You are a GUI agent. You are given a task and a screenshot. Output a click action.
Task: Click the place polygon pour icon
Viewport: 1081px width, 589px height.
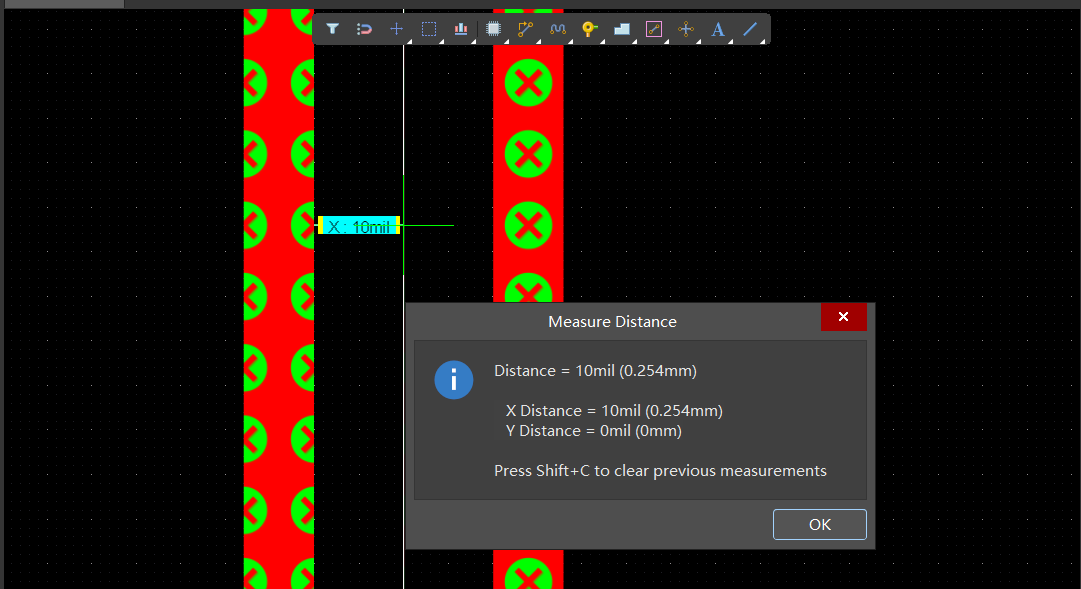tap(621, 29)
